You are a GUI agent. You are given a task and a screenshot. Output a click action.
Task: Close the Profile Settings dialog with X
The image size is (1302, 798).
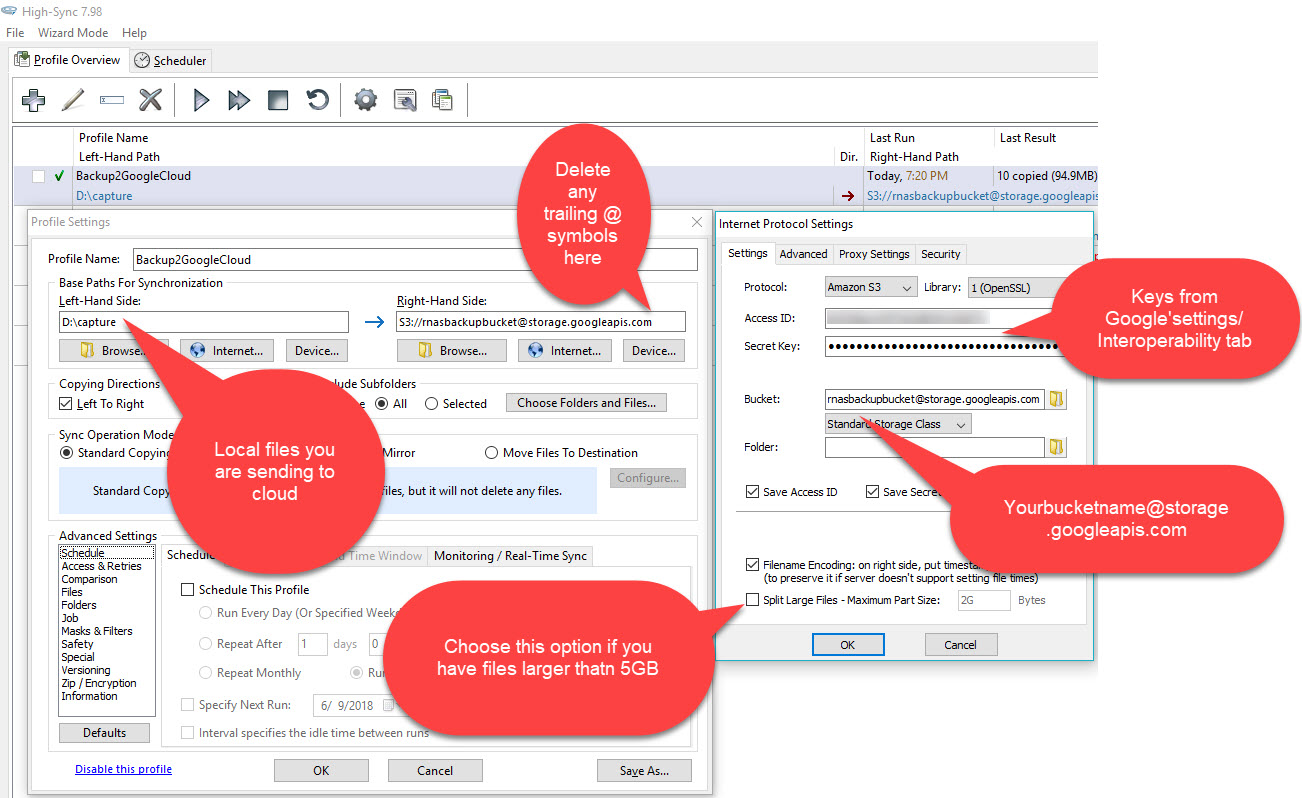click(x=697, y=222)
